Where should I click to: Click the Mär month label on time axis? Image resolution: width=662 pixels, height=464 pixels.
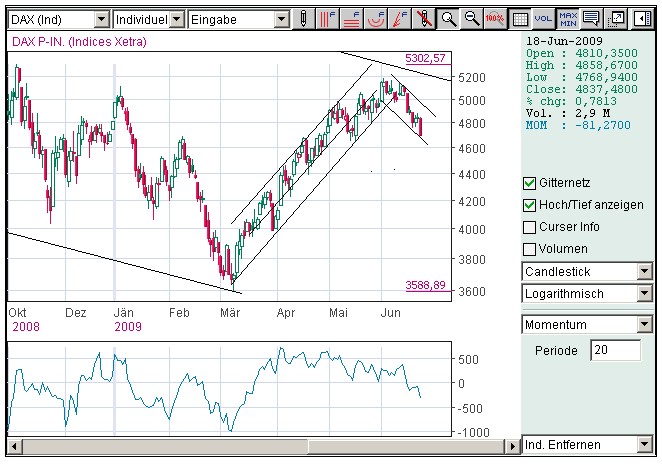tap(230, 313)
